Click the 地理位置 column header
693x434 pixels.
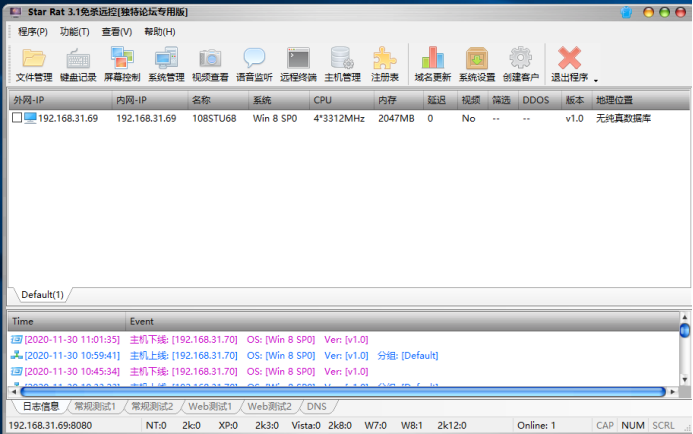click(640, 100)
